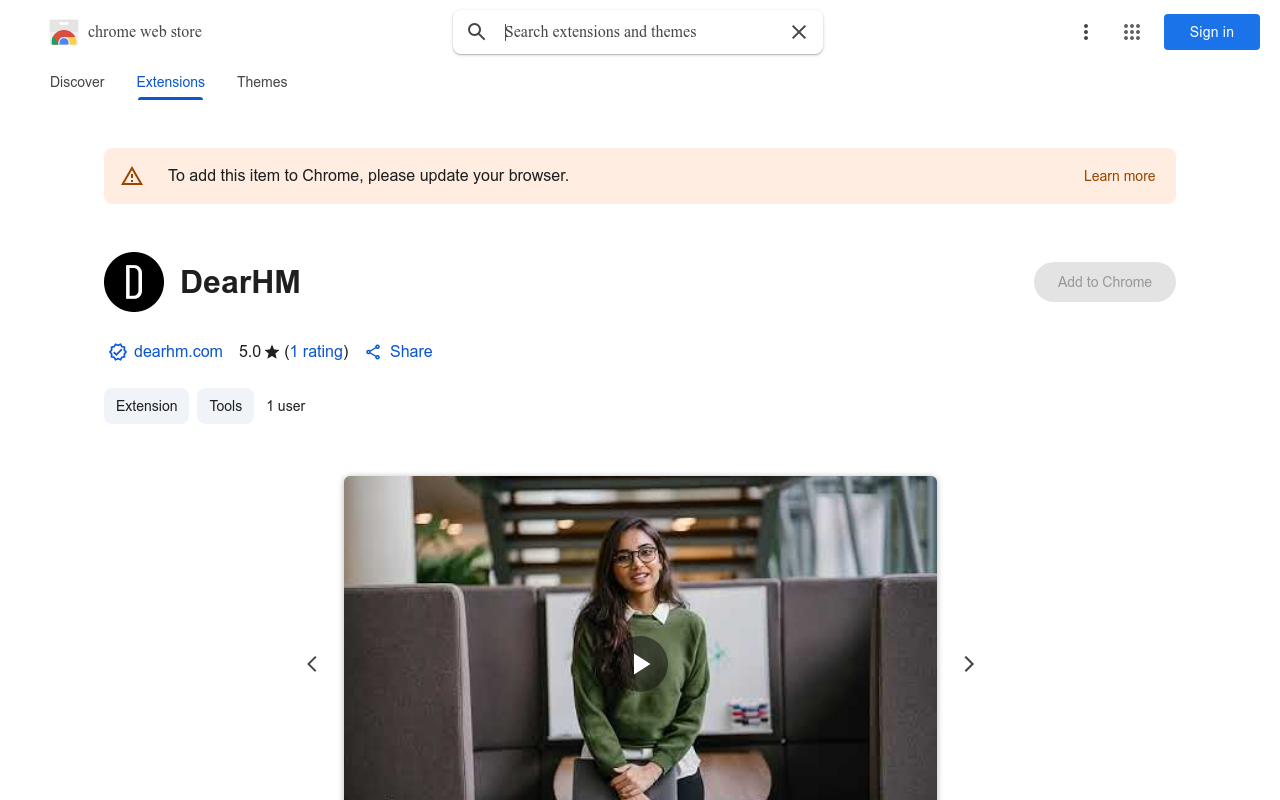
Task: Click the Sign in button
Action: pyautogui.click(x=1212, y=32)
